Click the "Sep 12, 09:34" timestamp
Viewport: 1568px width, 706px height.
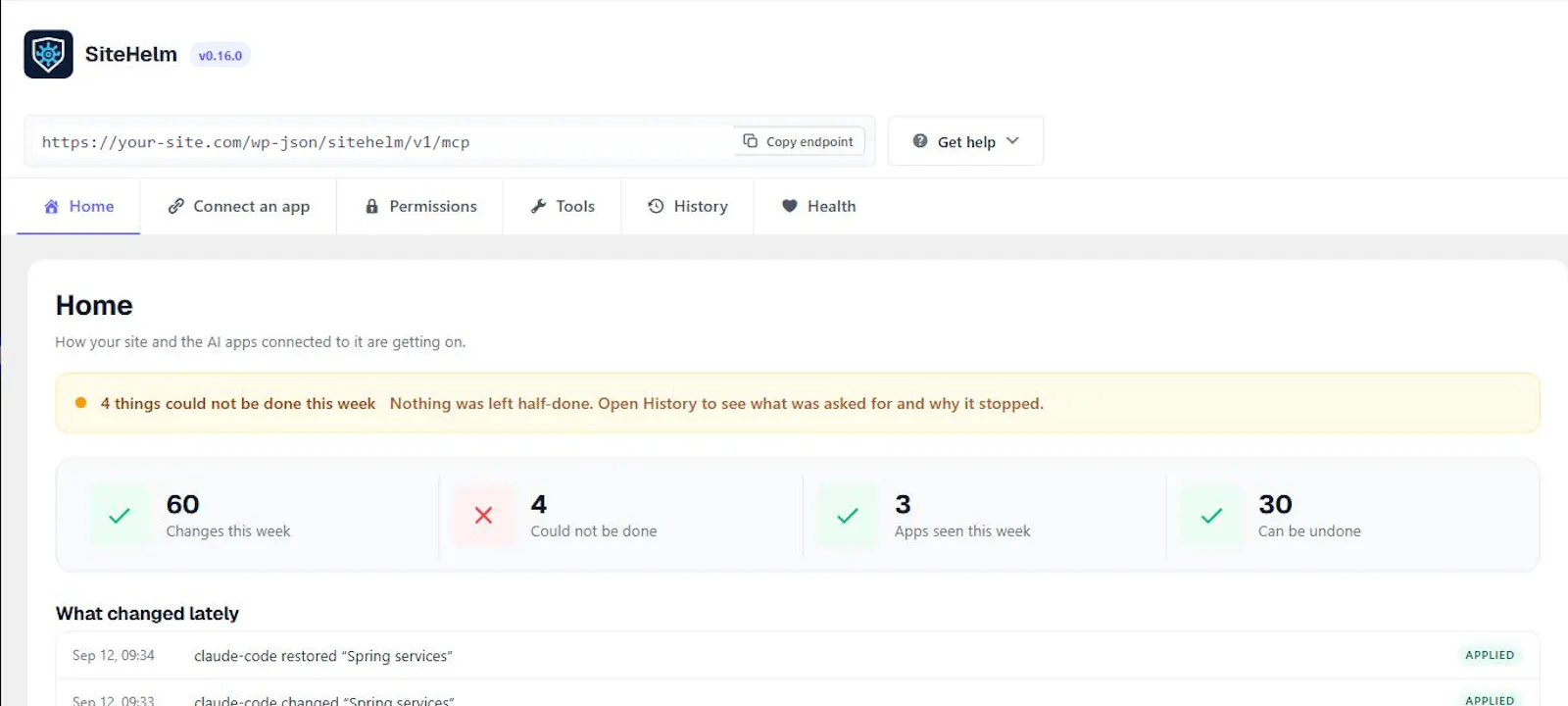tap(114, 655)
